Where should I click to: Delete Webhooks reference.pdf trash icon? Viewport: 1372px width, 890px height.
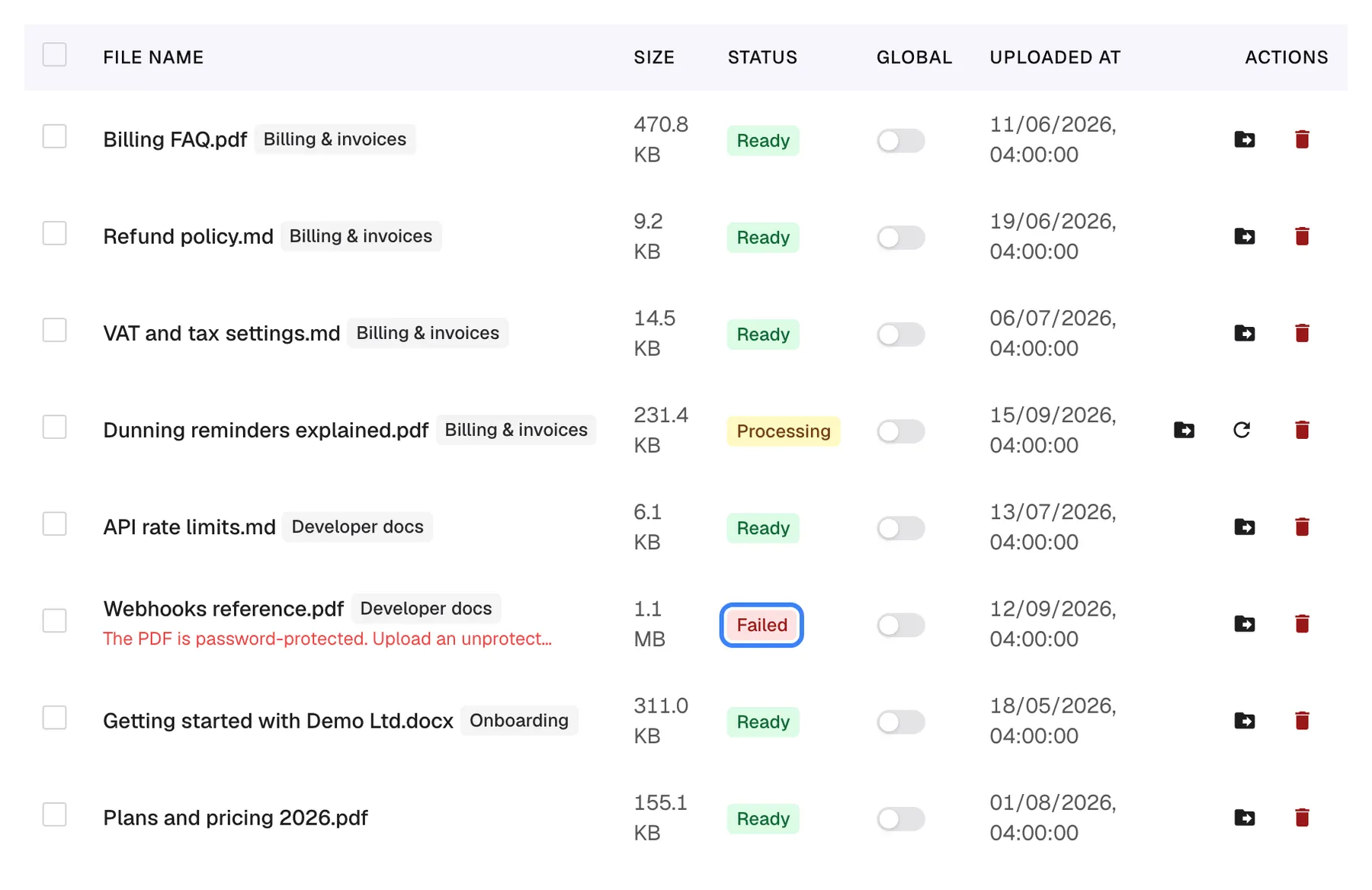[x=1302, y=624]
